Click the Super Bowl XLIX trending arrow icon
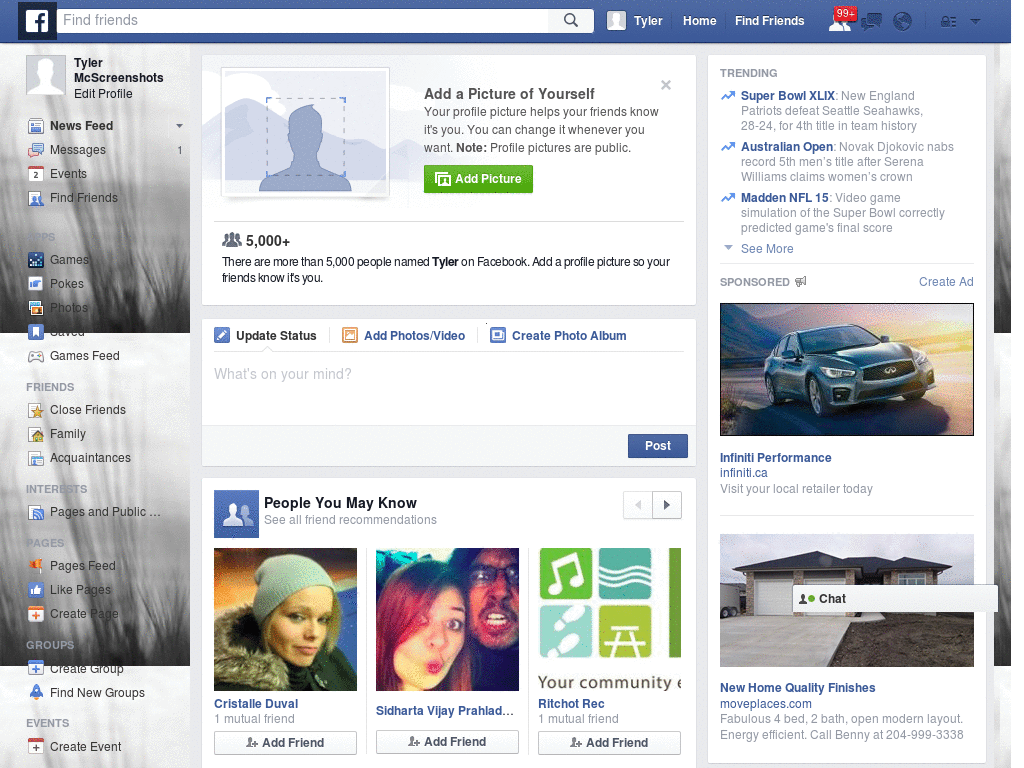This screenshot has height=768, width=1024. pos(728,96)
